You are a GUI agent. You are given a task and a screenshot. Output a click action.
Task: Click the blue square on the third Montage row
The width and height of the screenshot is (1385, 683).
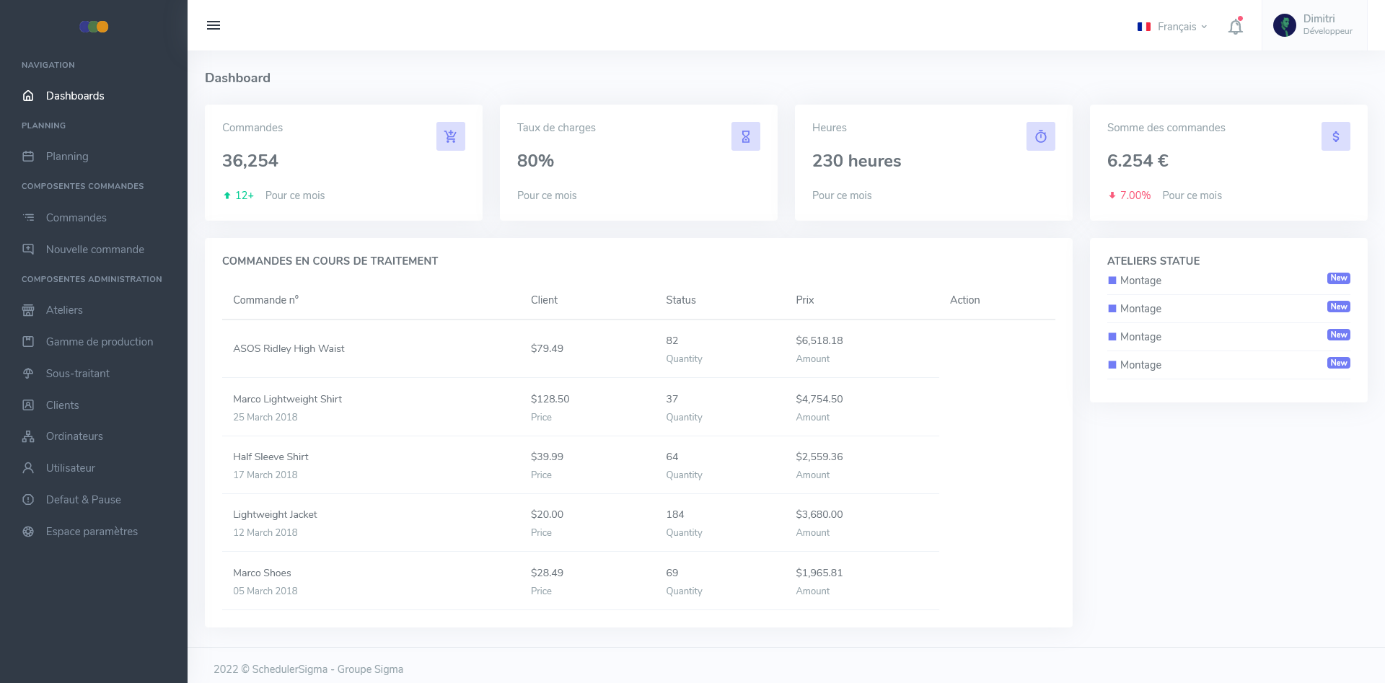(1112, 337)
